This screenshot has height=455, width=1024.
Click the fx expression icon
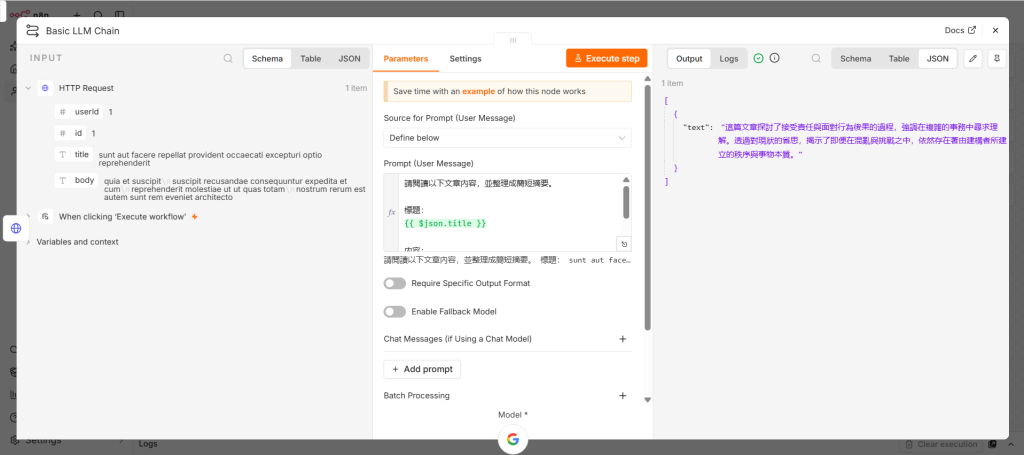tap(391, 212)
